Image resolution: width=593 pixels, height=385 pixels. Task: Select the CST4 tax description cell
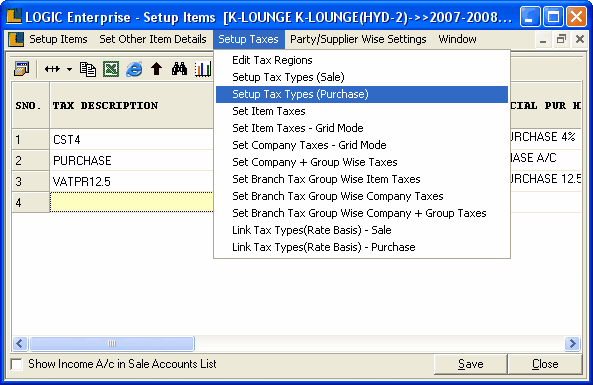(132, 140)
